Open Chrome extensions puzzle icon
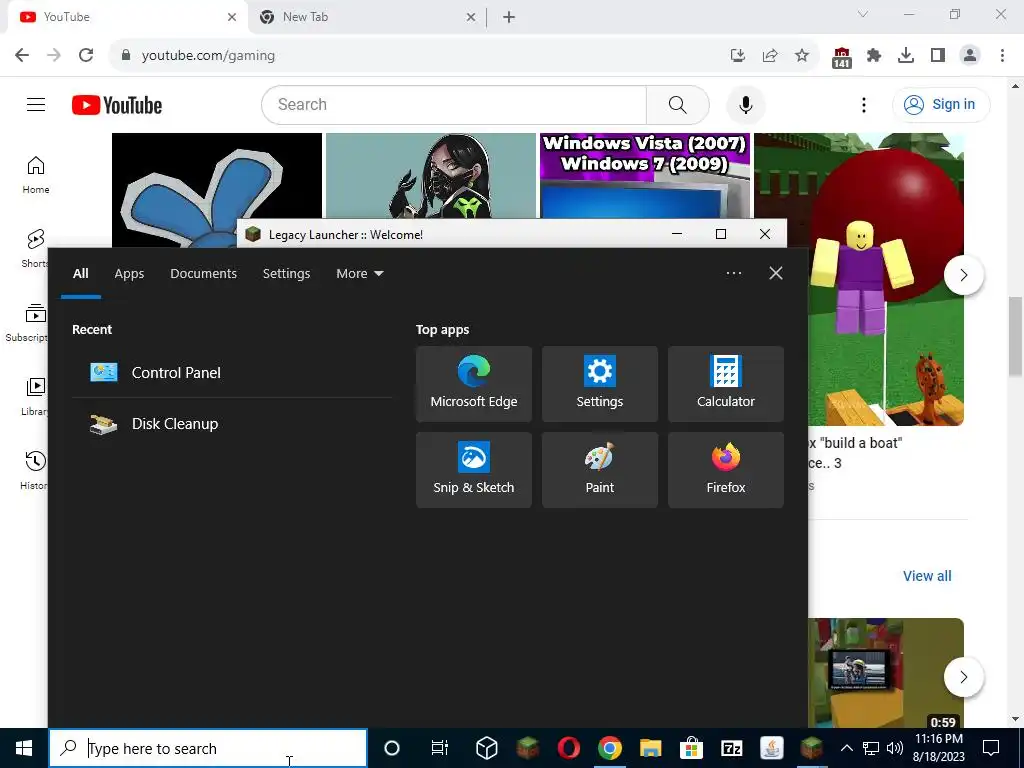This screenshot has height=768, width=1024. (x=874, y=55)
